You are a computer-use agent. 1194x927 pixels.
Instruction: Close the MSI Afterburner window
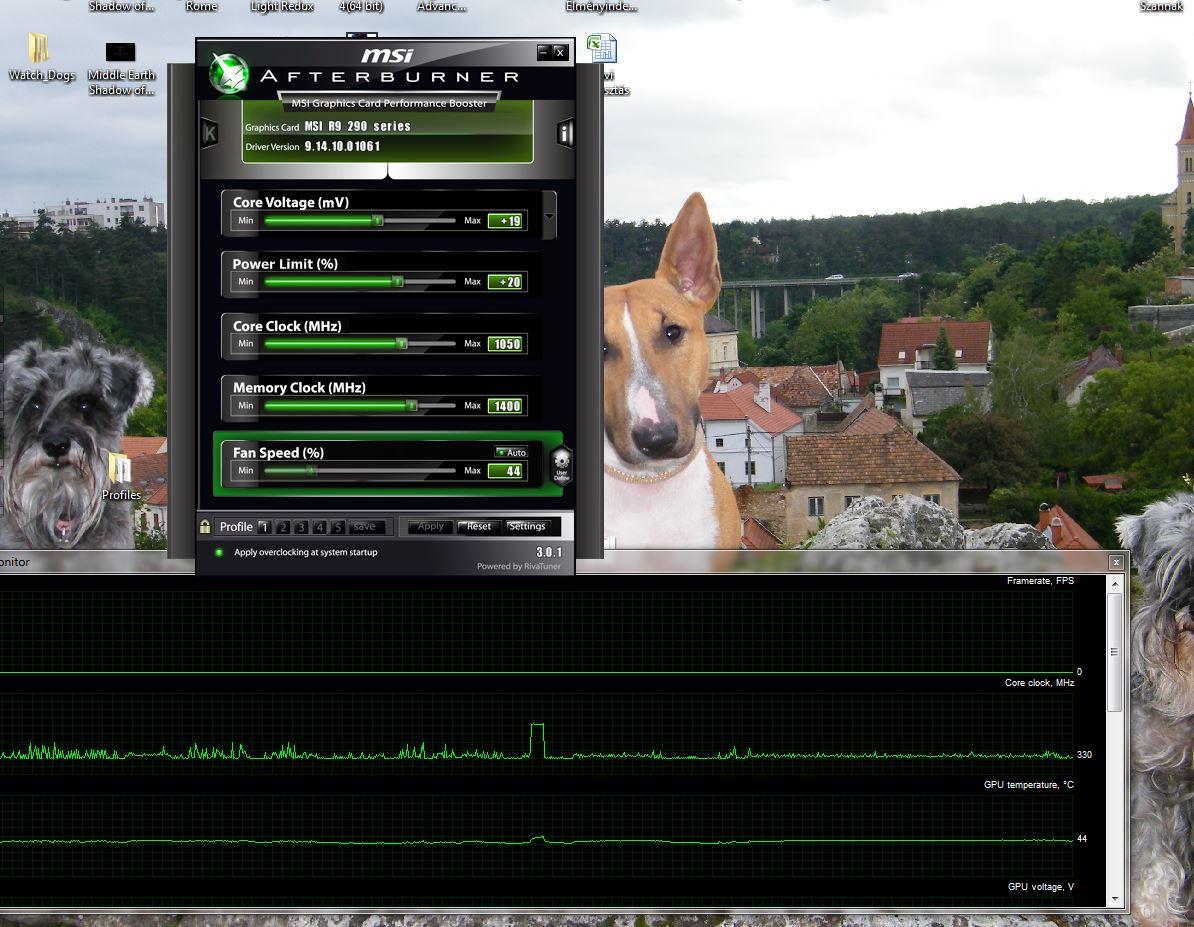tap(560, 52)
